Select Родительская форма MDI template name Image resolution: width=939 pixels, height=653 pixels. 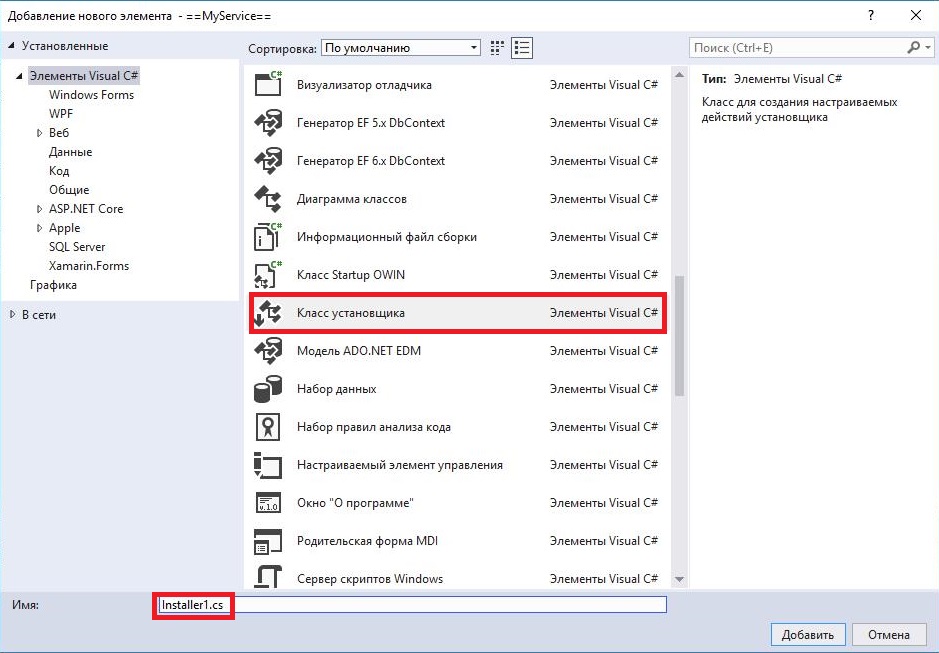click(367, 541)
